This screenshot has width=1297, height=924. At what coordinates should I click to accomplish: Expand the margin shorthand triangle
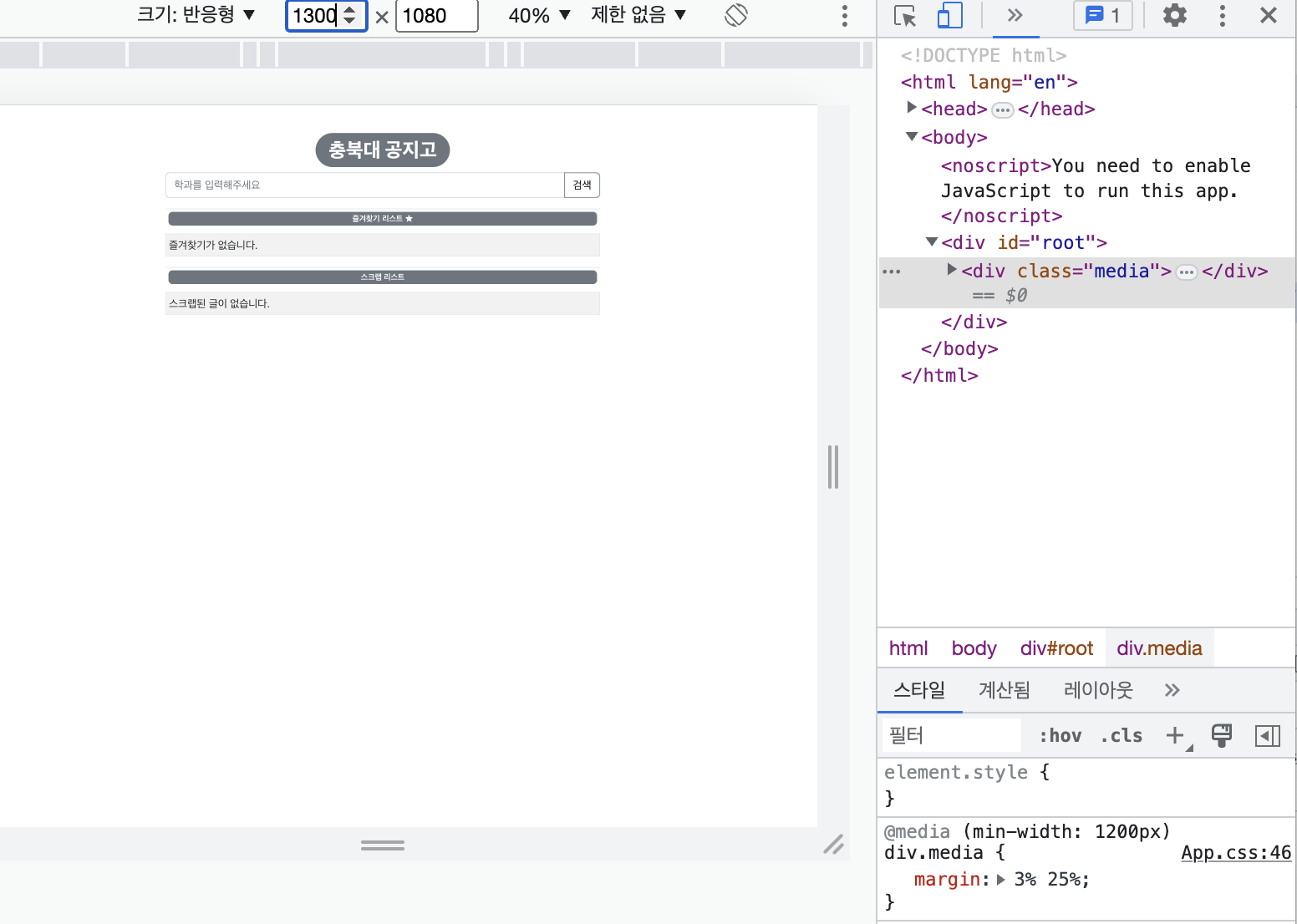[1001, 880]
